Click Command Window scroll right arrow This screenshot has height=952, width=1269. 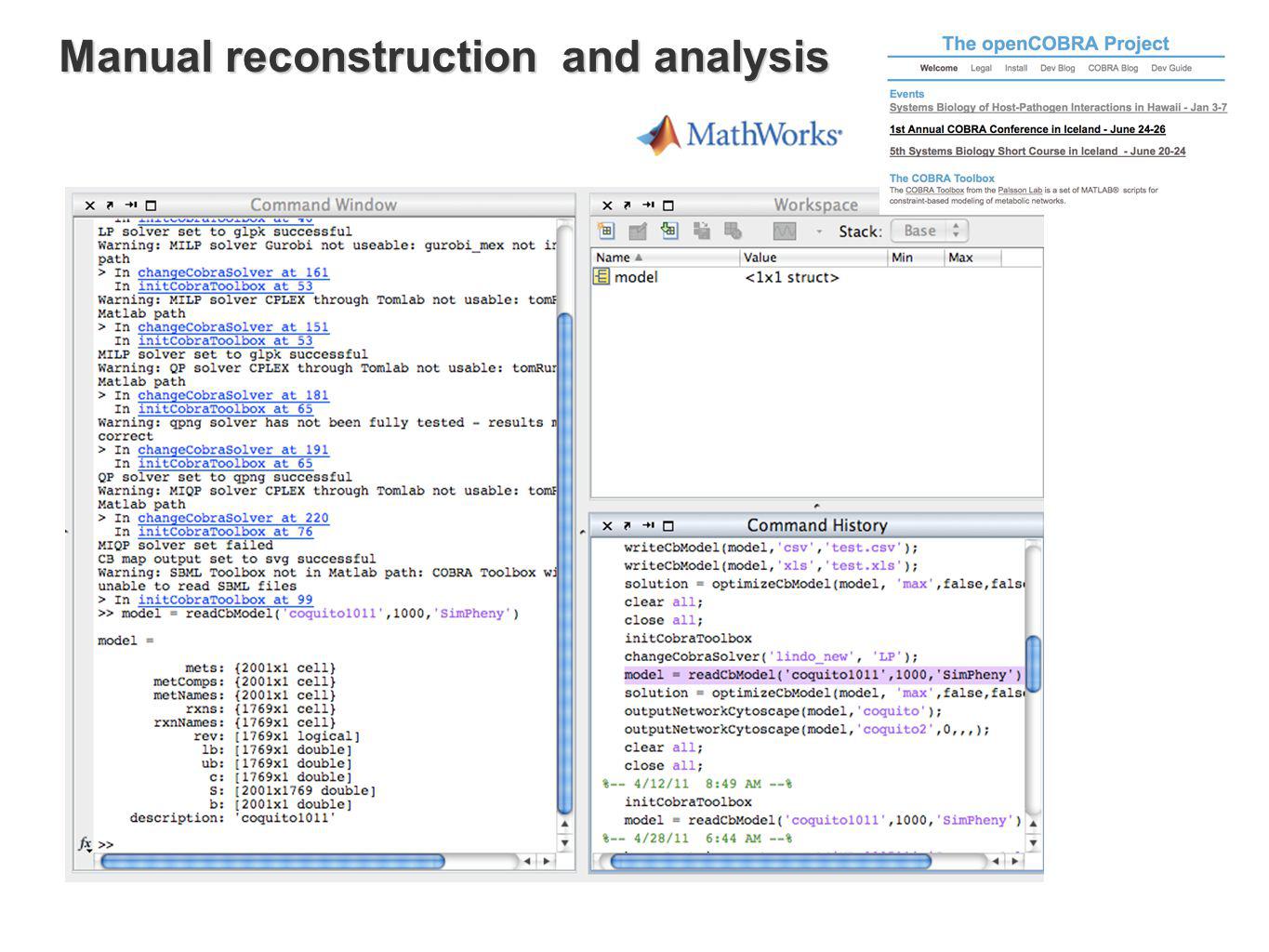(x=547, y=862)
